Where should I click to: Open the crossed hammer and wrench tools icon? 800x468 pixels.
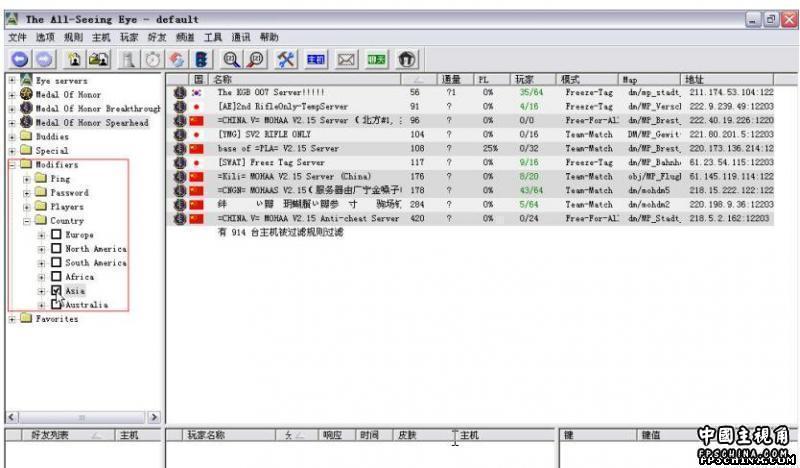click(x=286, y=60)
